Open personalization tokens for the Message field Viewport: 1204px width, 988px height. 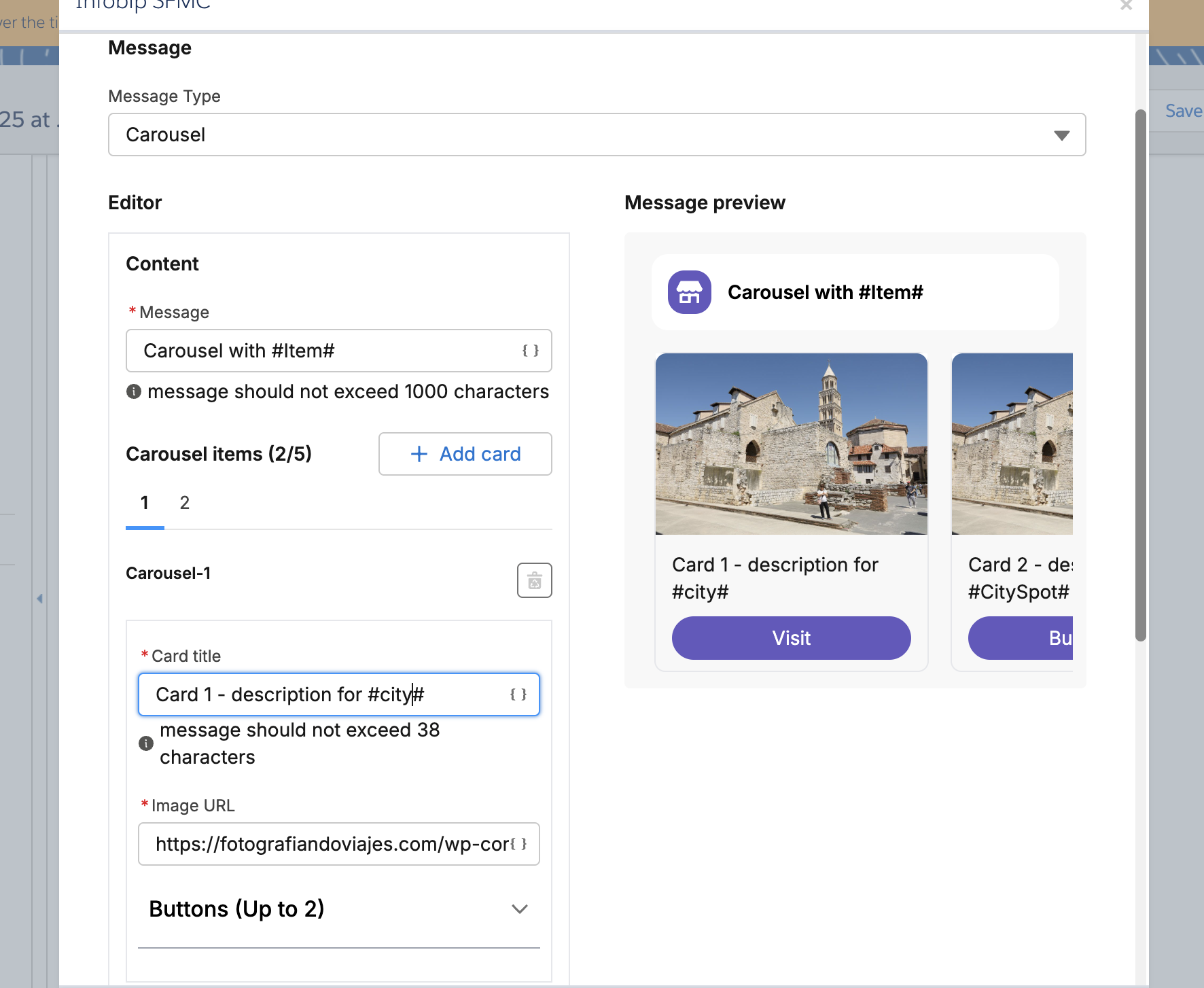[x=531, y=351]
